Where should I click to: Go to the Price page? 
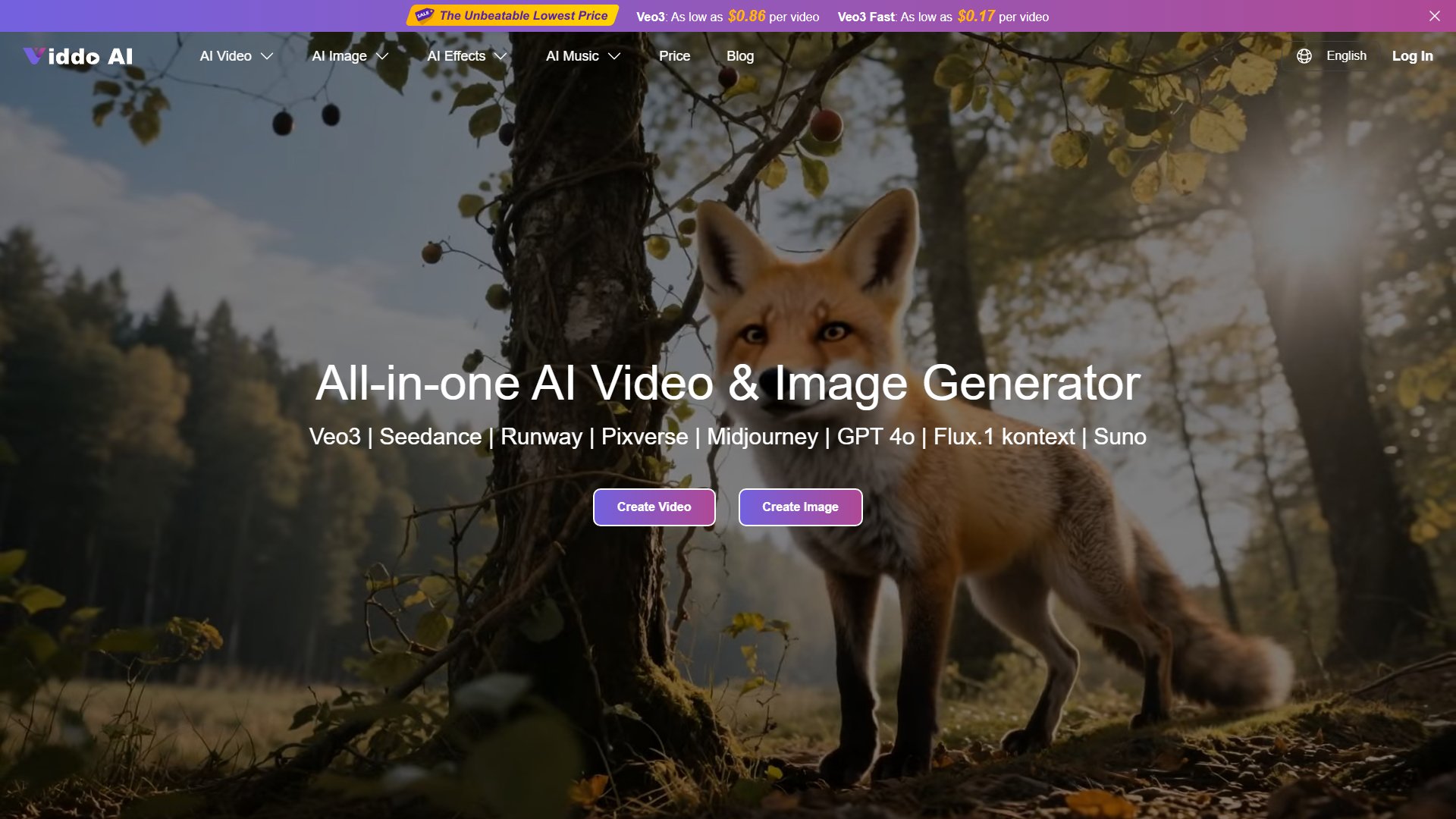click(x=674, y=56)
